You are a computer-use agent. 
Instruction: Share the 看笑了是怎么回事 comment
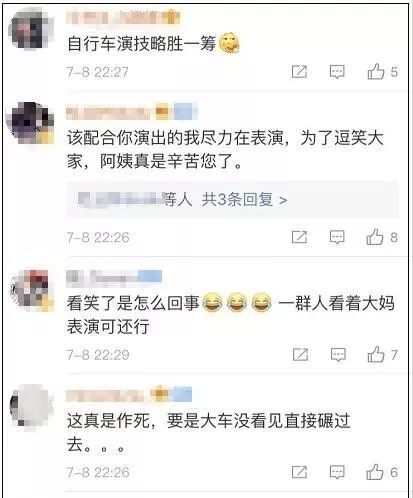click(300, 355)
